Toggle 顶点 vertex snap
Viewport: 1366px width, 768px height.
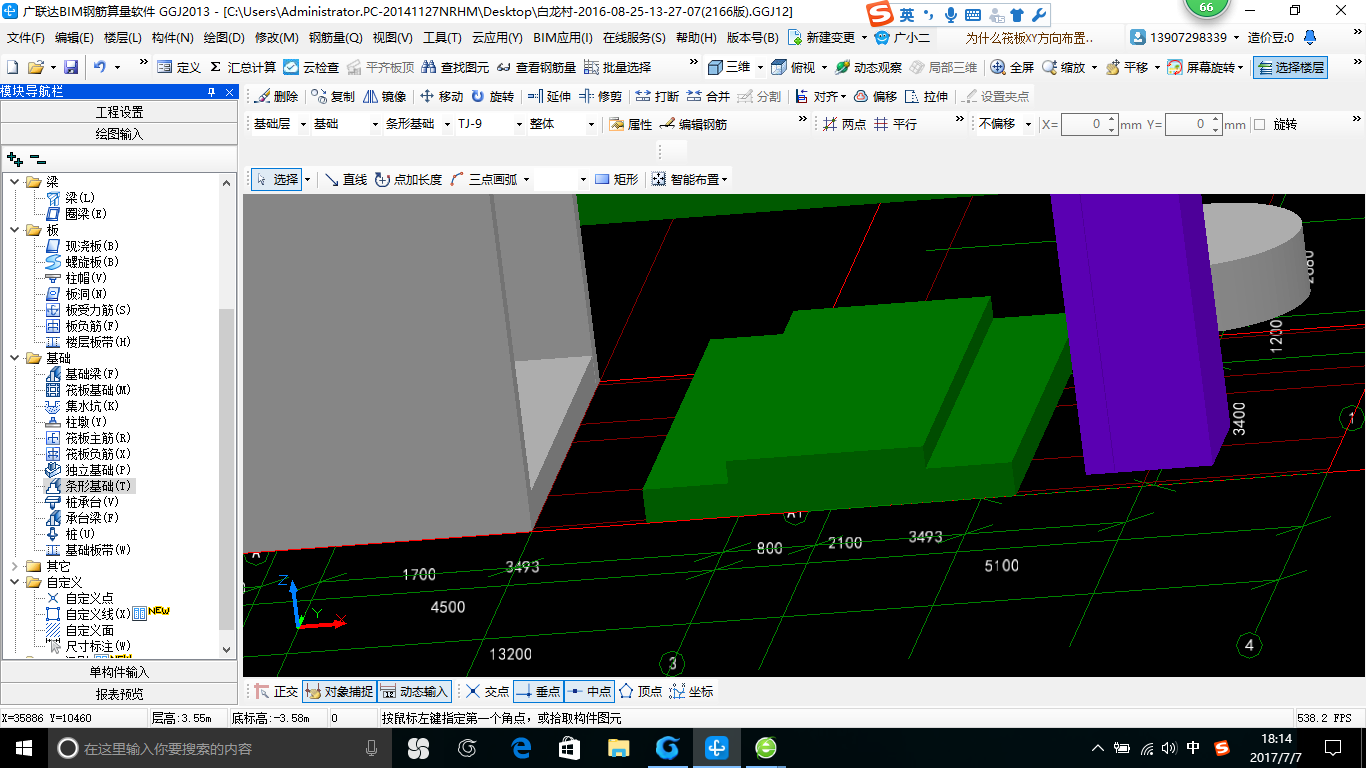pos(640,691)
